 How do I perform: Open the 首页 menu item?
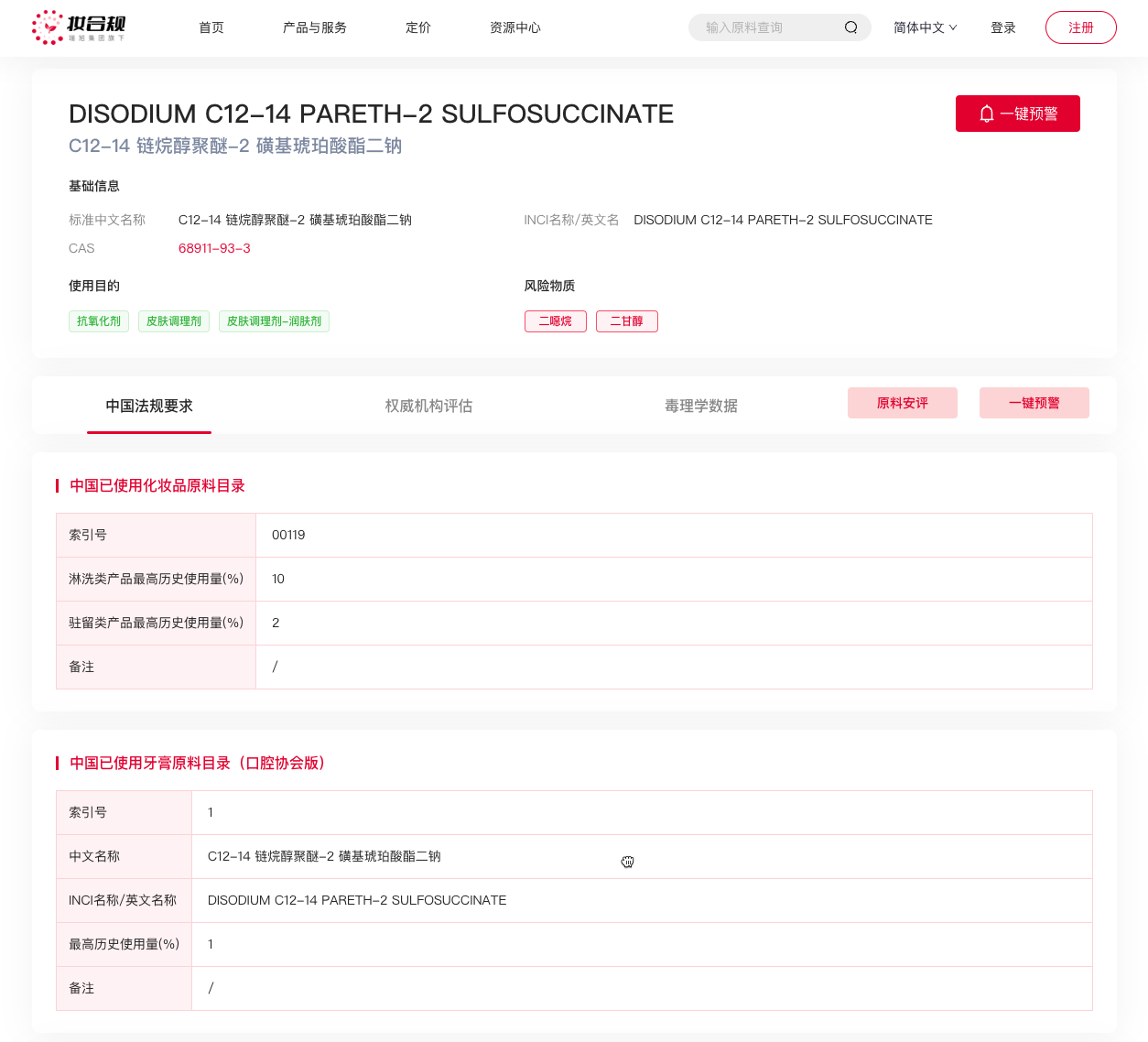pos(211,27)
